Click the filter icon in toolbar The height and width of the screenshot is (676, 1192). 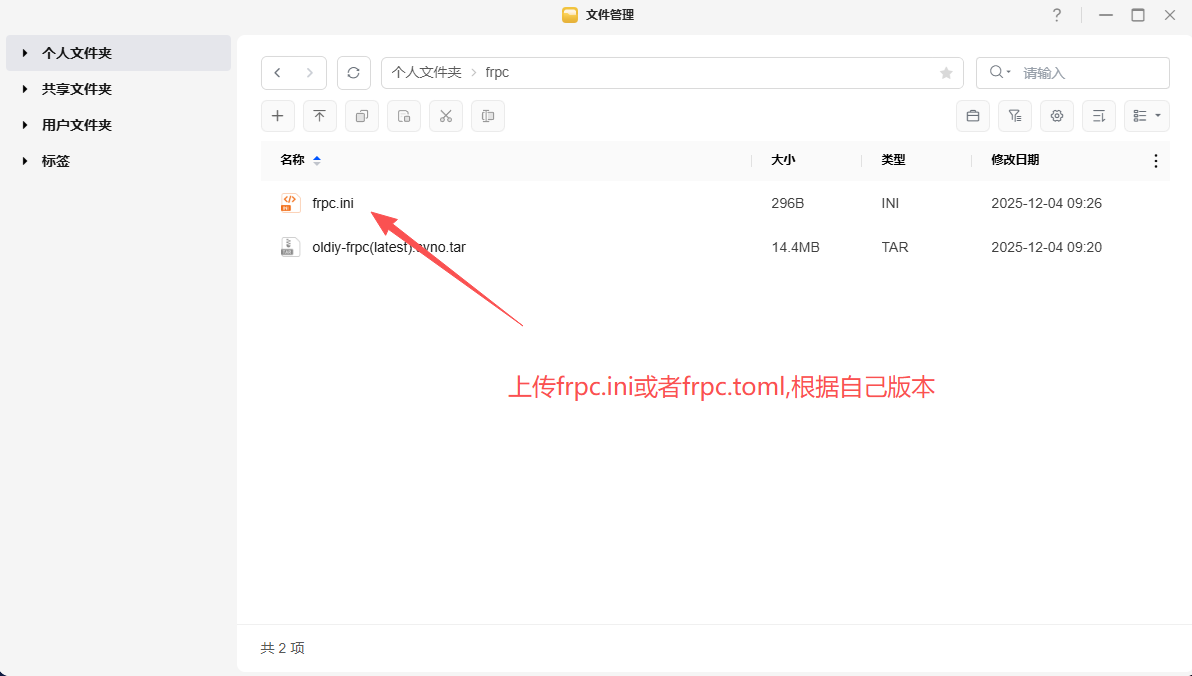tap(1014, 116)
